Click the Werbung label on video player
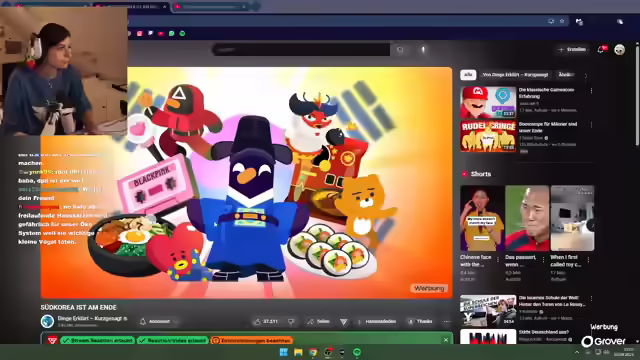The width and height of the screenshot is (640, 360). [429, 289]
